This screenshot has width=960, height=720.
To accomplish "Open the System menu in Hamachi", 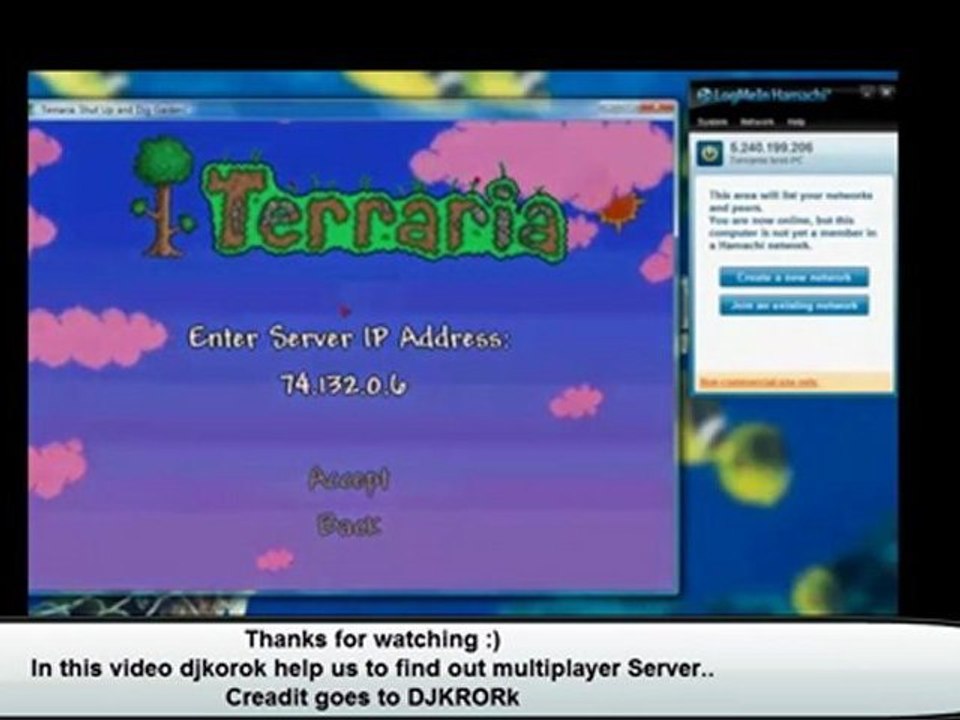I will [x=714, y=122].
